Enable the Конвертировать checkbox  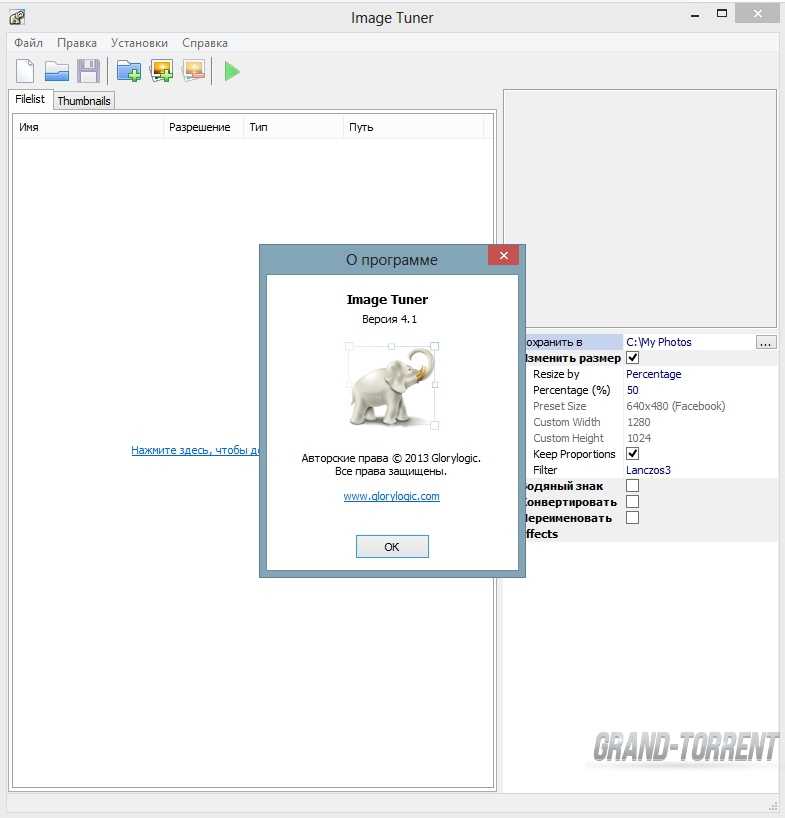632,502
